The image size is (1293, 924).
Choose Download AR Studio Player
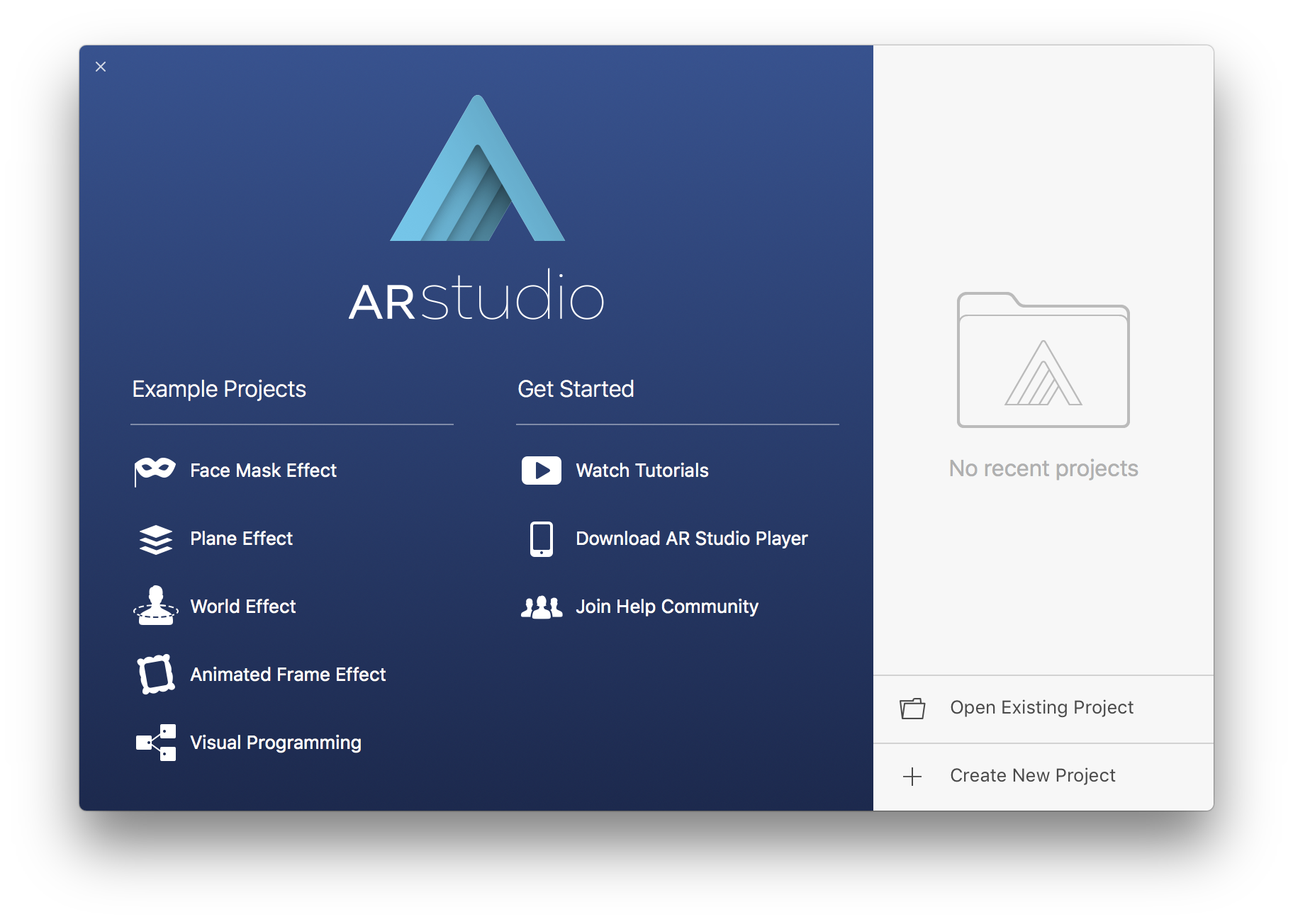point(691,539)
